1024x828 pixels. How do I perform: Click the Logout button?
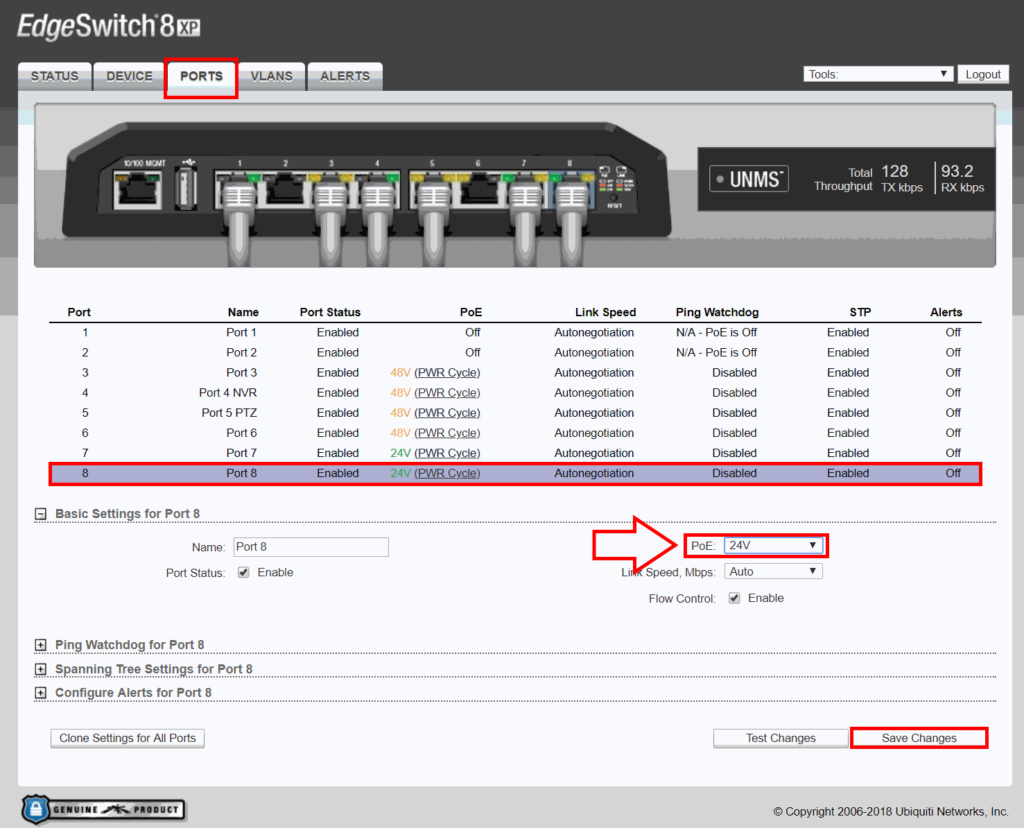(983, 74)
